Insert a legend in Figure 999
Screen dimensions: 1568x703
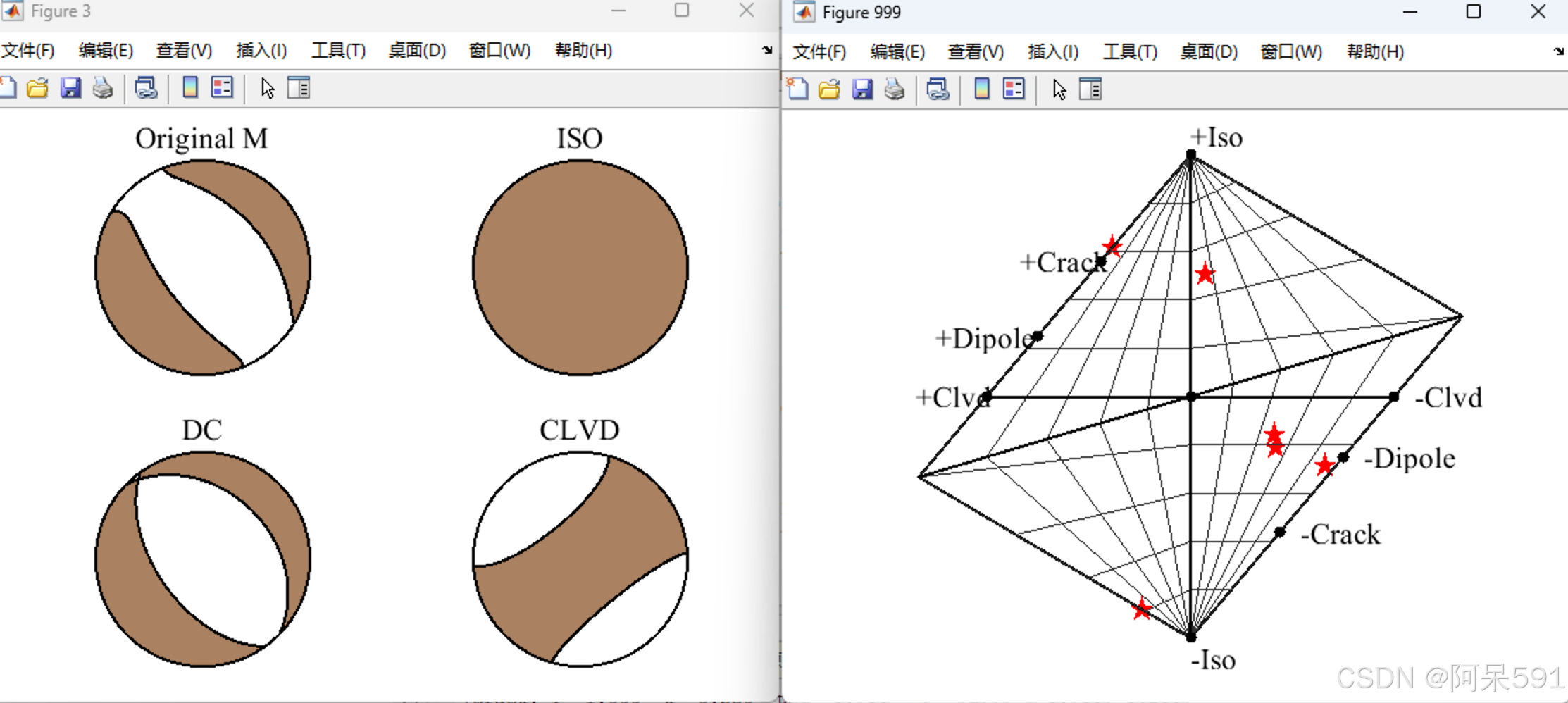1013,89
